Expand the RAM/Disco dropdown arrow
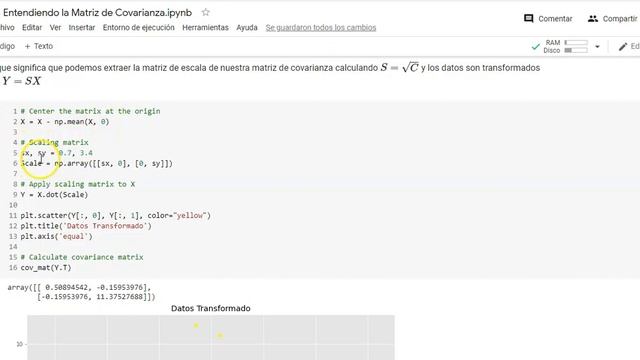 [597, 47]
